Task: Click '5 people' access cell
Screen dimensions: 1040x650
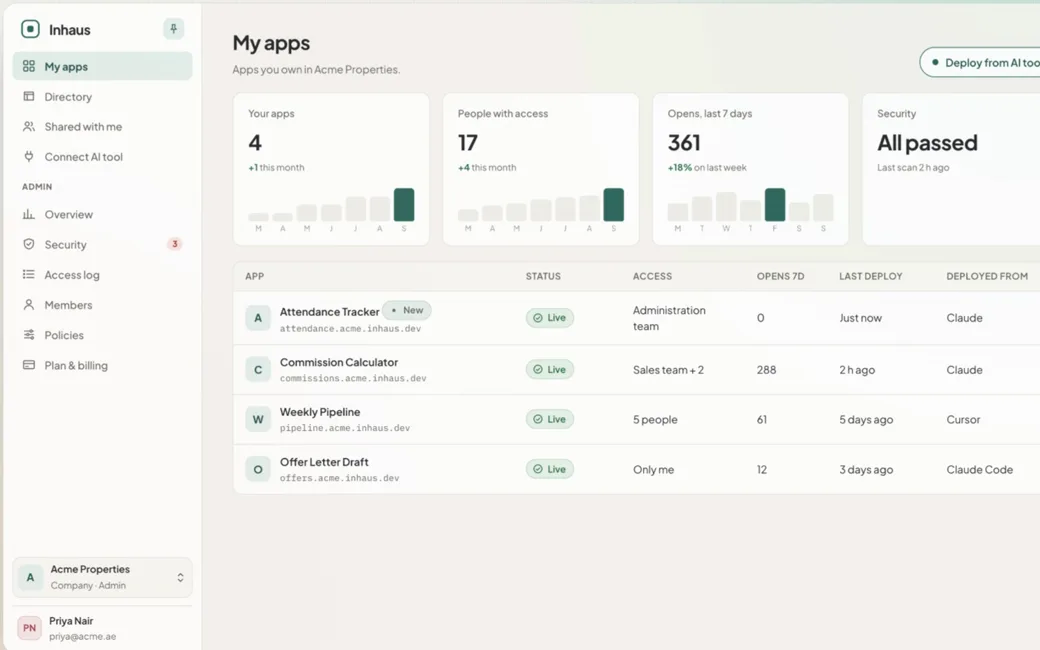Action: click(x=655, y=419)
